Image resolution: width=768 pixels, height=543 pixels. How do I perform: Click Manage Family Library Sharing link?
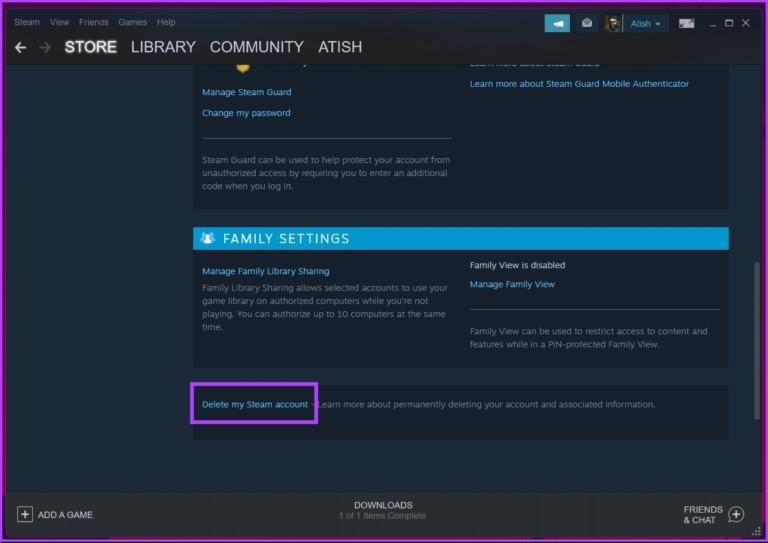click(265, 271)
